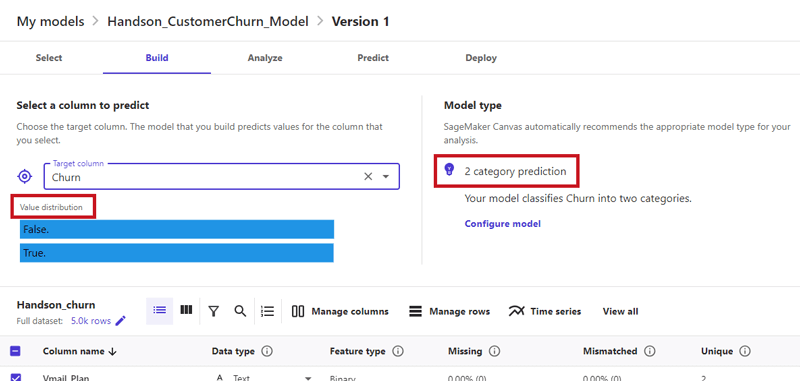Clear the Target column selection
The image size is (800, 381).
click(x=368, y=176)
